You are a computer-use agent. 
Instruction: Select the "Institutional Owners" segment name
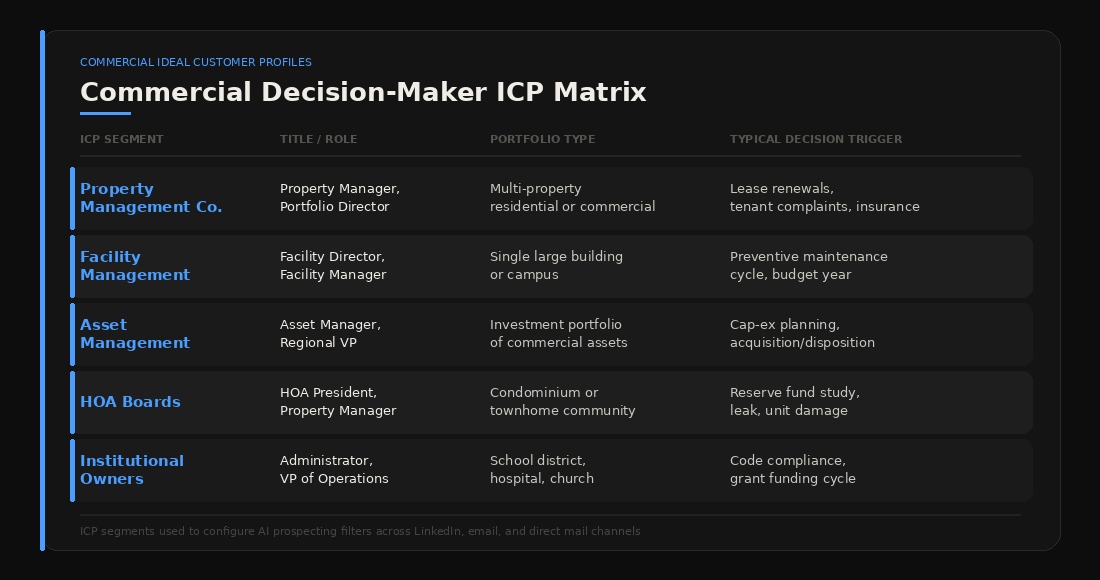(x=132, y=470)
